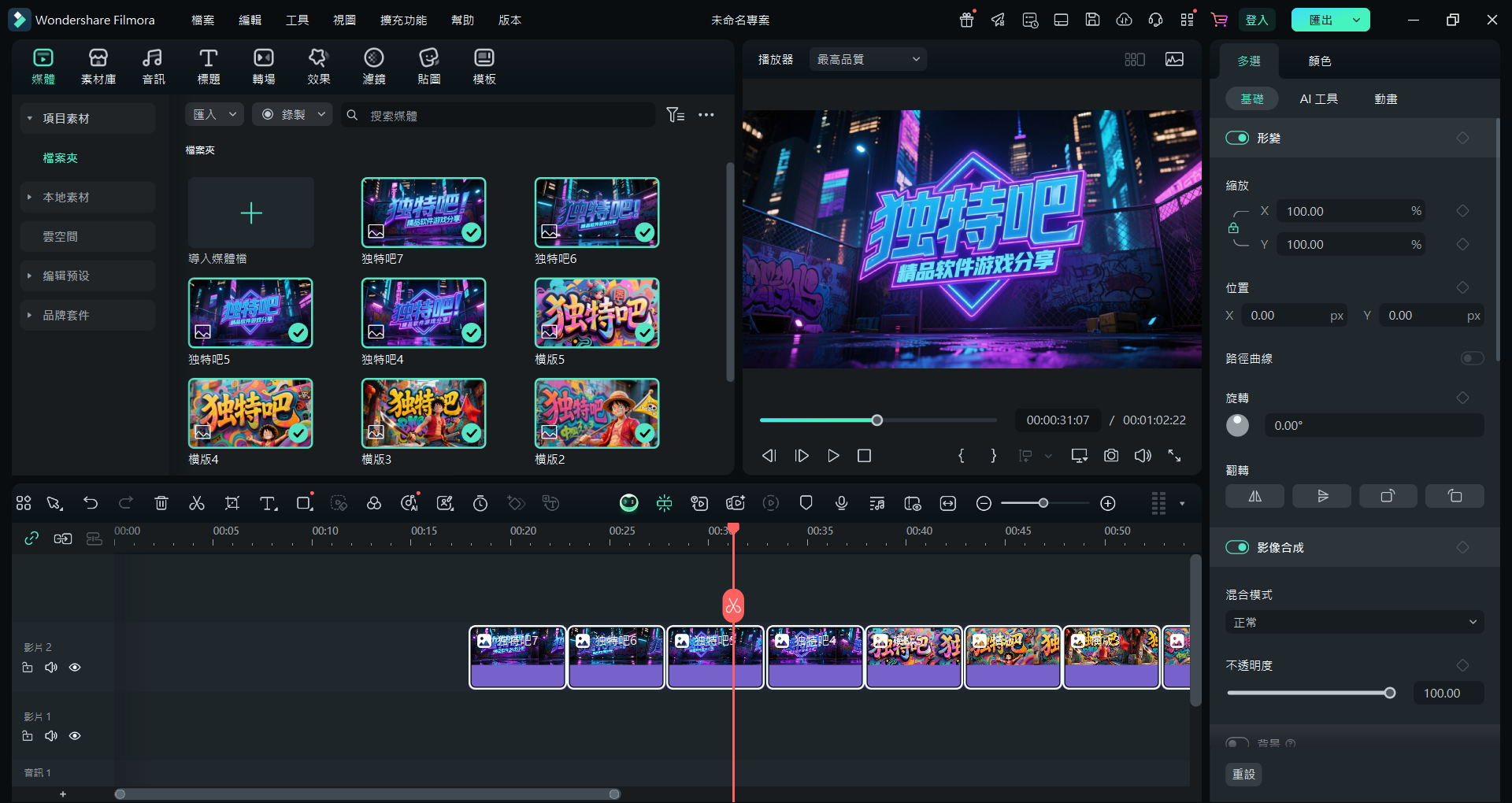
Task: Click the delete trash icon in timeline toolbar
Action: [x=161, y=503]
